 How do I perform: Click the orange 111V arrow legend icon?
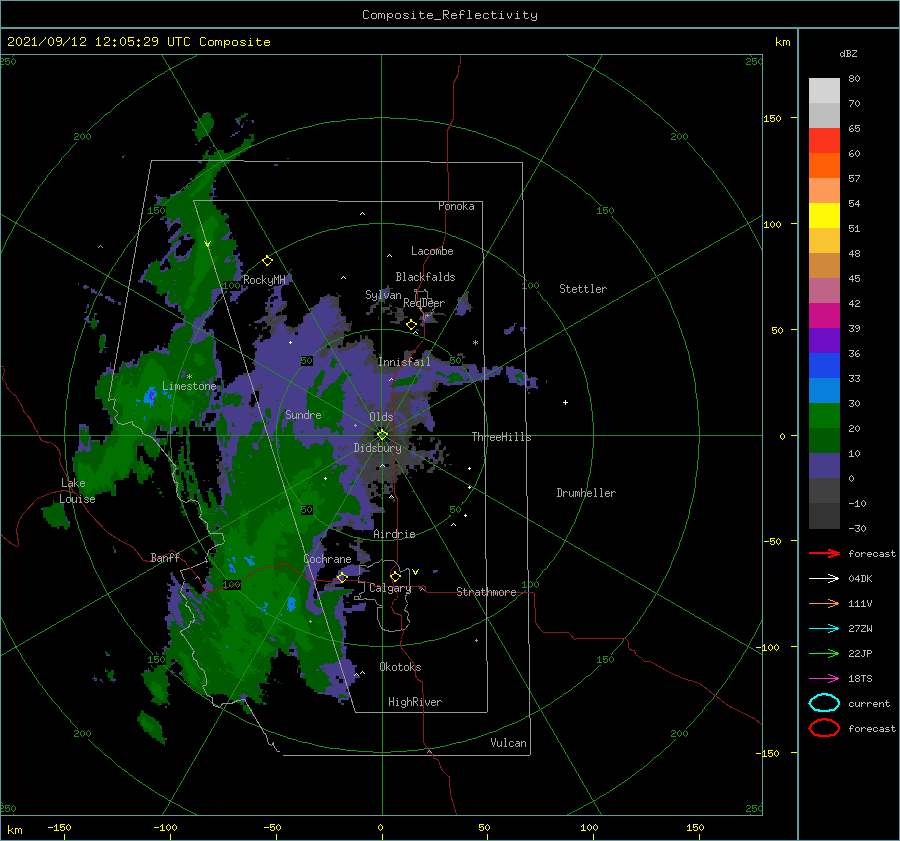824,603
